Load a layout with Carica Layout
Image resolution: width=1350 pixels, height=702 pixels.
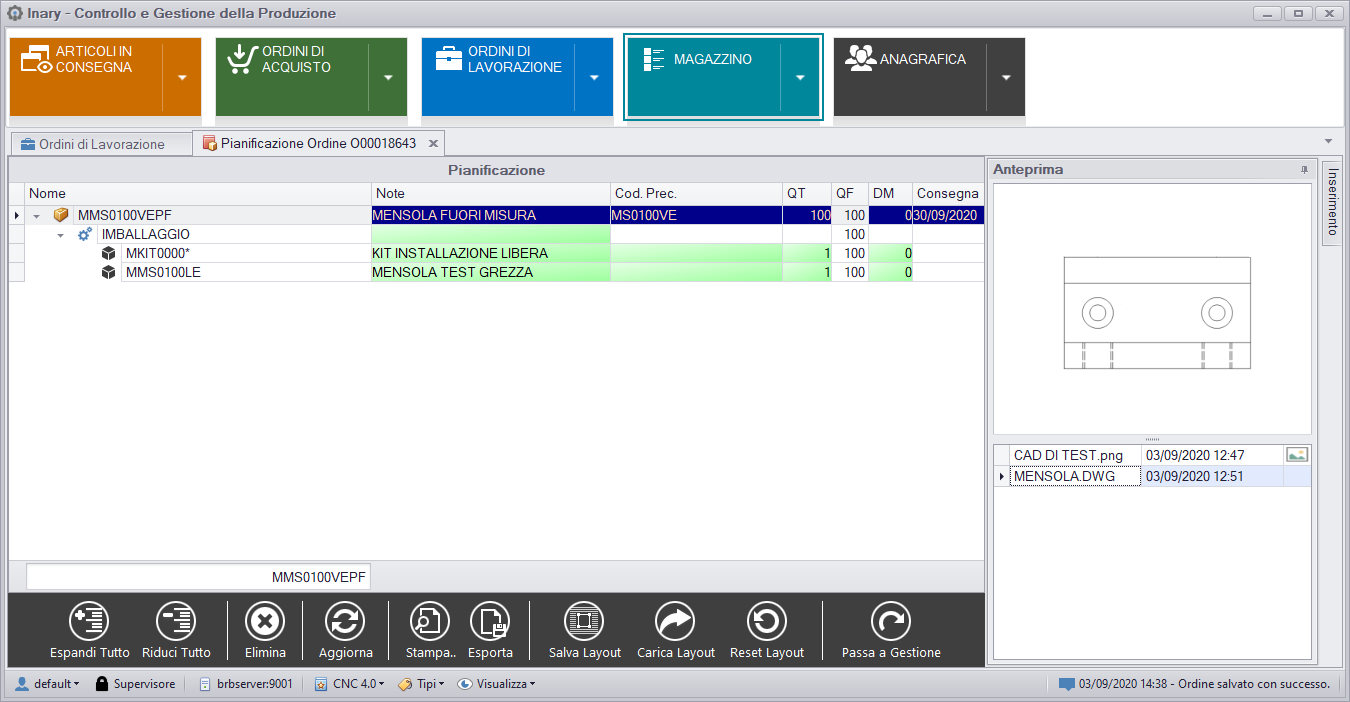pyautogui.click(x=675, y=622)
